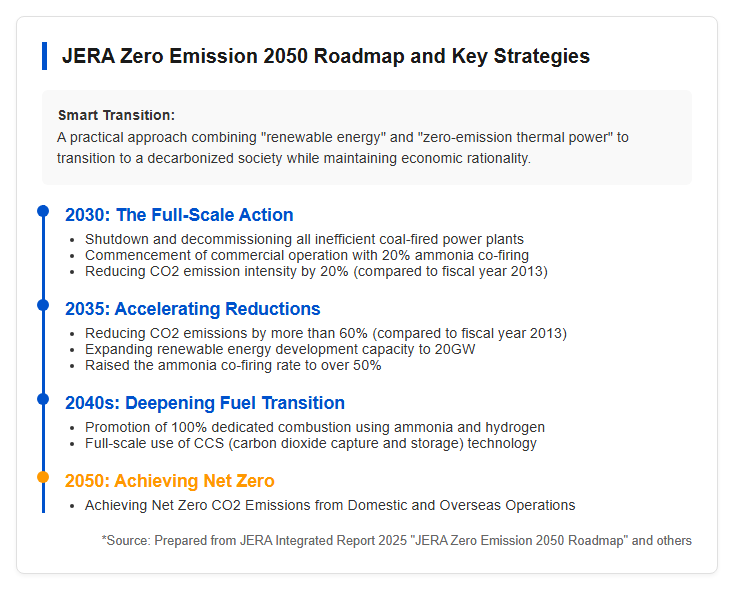
Task: Click the 2035 blue timeline dot
Action: pyautogui.click(x=43, y=305)
